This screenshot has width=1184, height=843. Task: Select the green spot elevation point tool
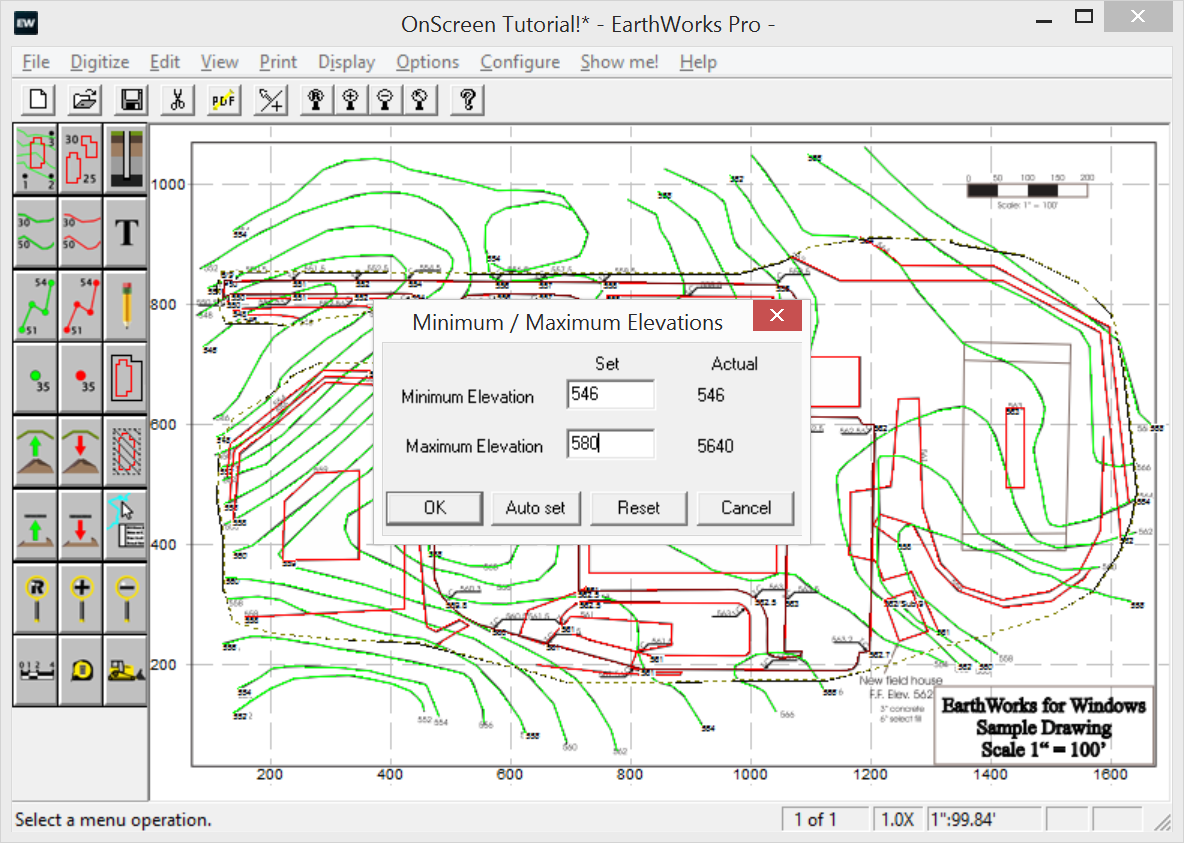coord(35,378)
